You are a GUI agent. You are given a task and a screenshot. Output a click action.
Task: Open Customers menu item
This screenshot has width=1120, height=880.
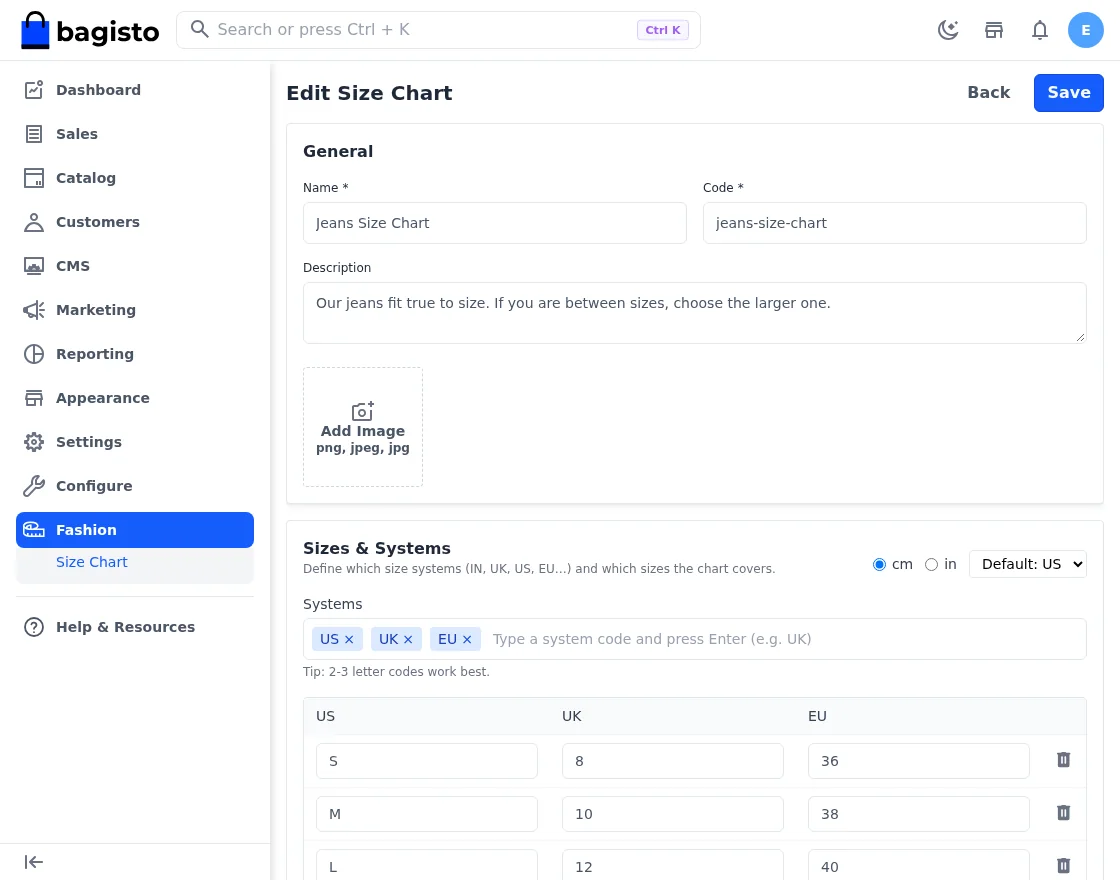(135, 222)
